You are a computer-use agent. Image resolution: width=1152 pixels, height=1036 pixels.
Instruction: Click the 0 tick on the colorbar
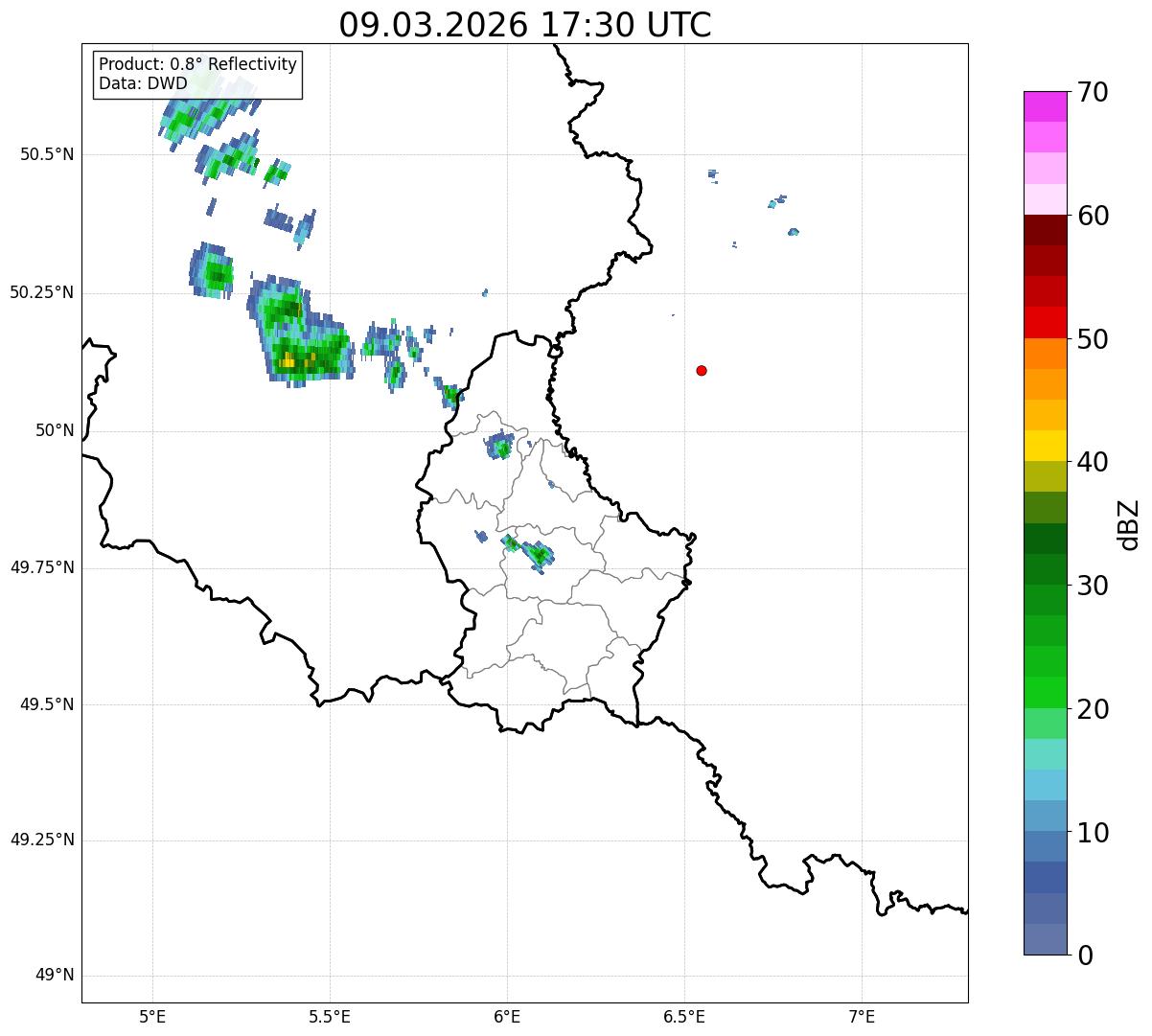click(x=1084, y=955)
